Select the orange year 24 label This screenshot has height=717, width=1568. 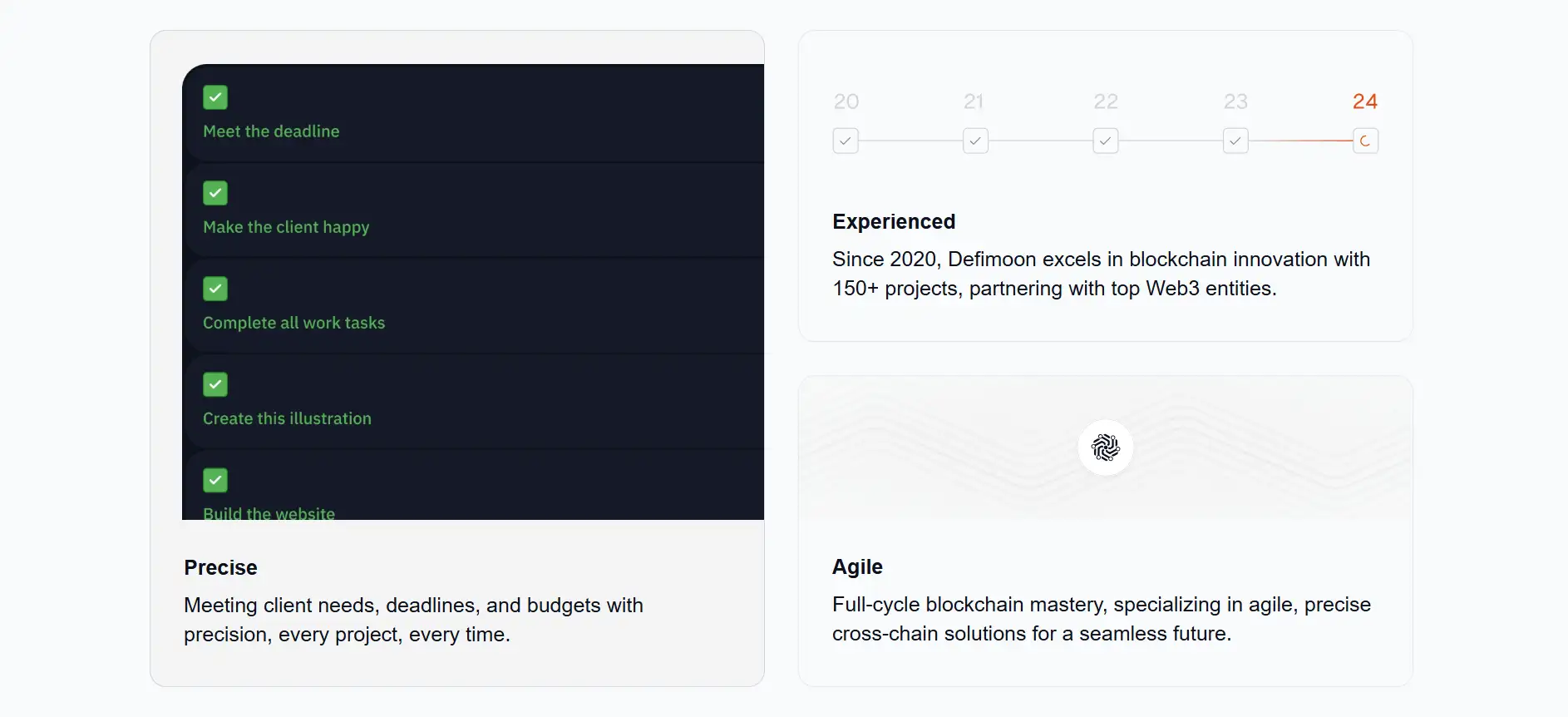(x=1364, y=101)
